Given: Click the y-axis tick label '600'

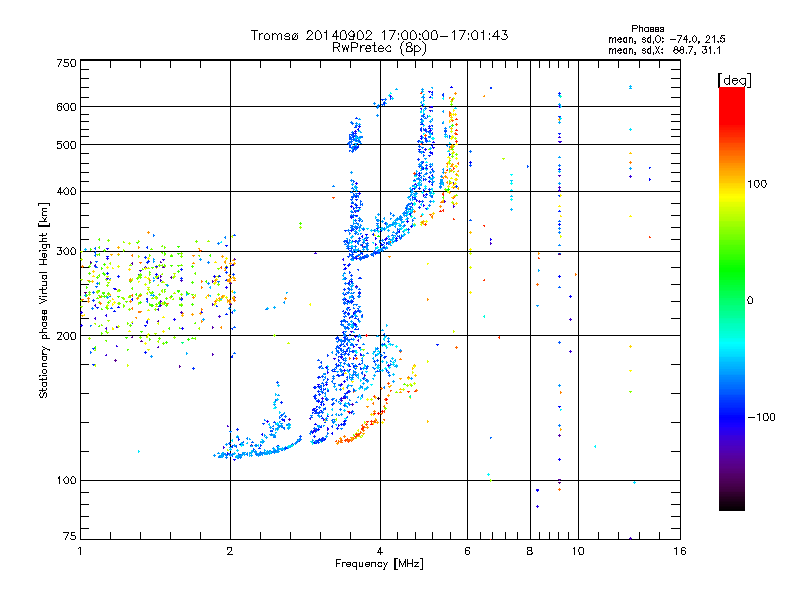Looking at the screenshot, I should pos(66,107).
